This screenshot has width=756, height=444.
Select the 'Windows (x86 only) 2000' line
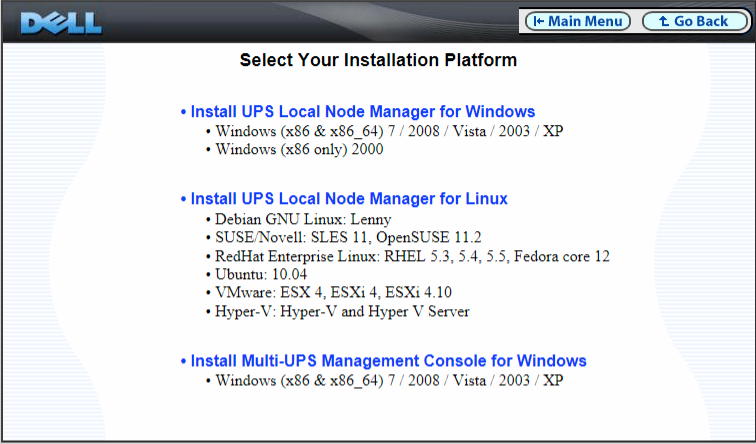coord(299,149)
